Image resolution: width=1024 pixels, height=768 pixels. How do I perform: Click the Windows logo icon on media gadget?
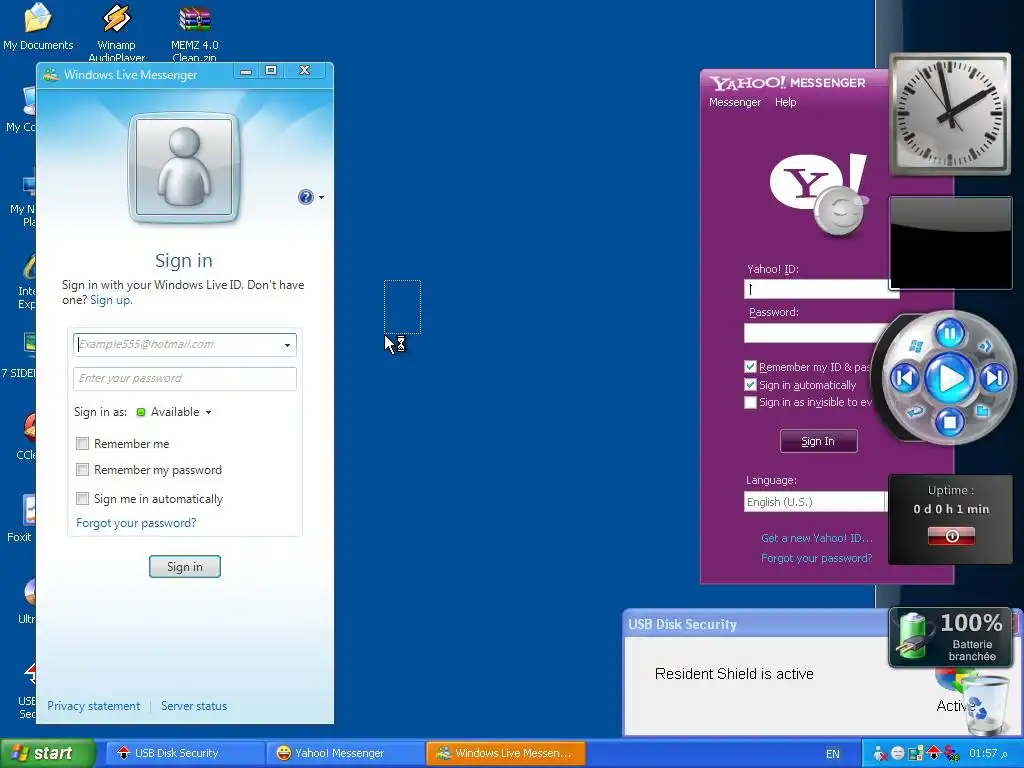point(916,346)
